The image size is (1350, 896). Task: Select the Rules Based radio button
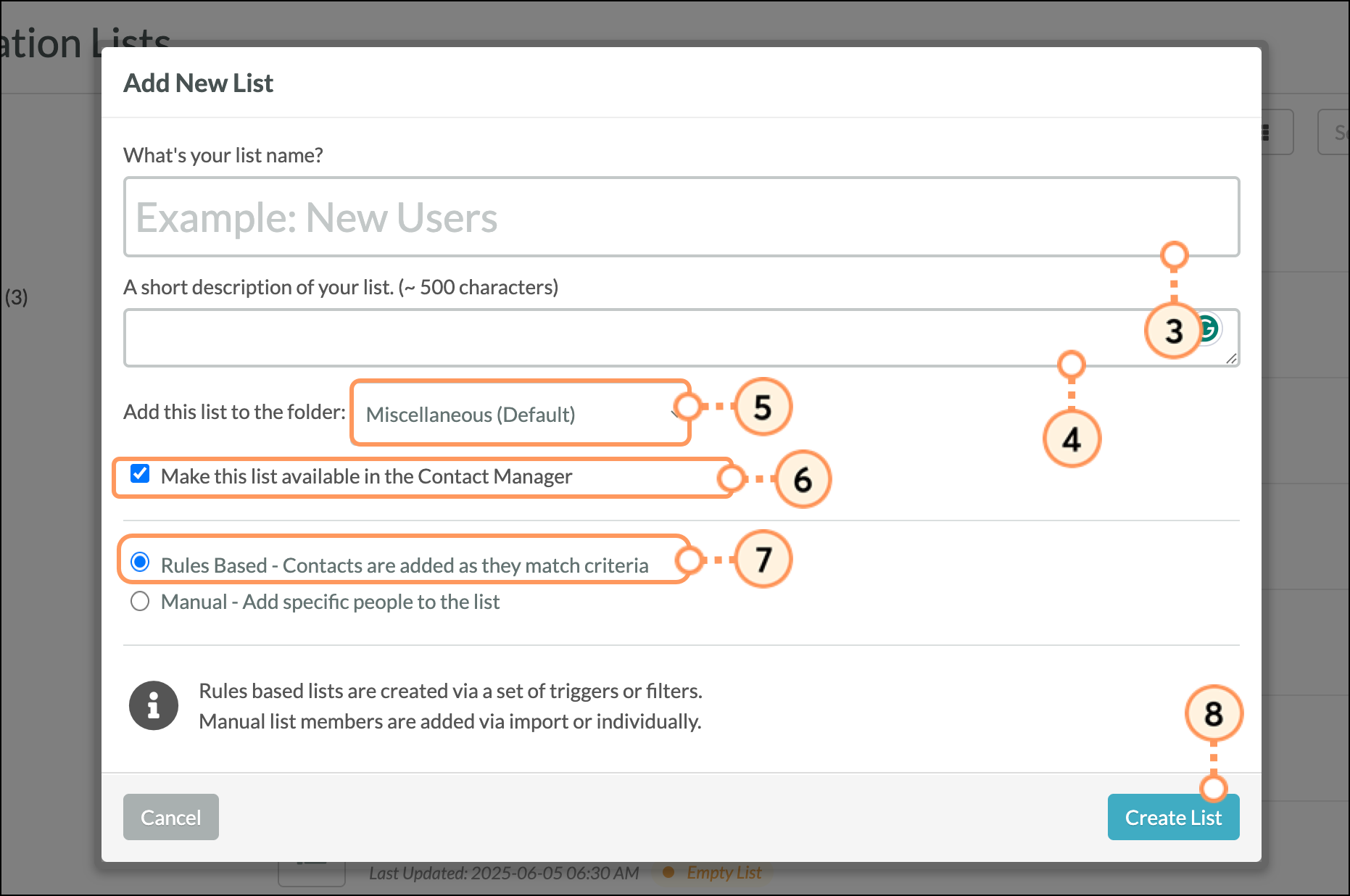click(x=140, y=563)
